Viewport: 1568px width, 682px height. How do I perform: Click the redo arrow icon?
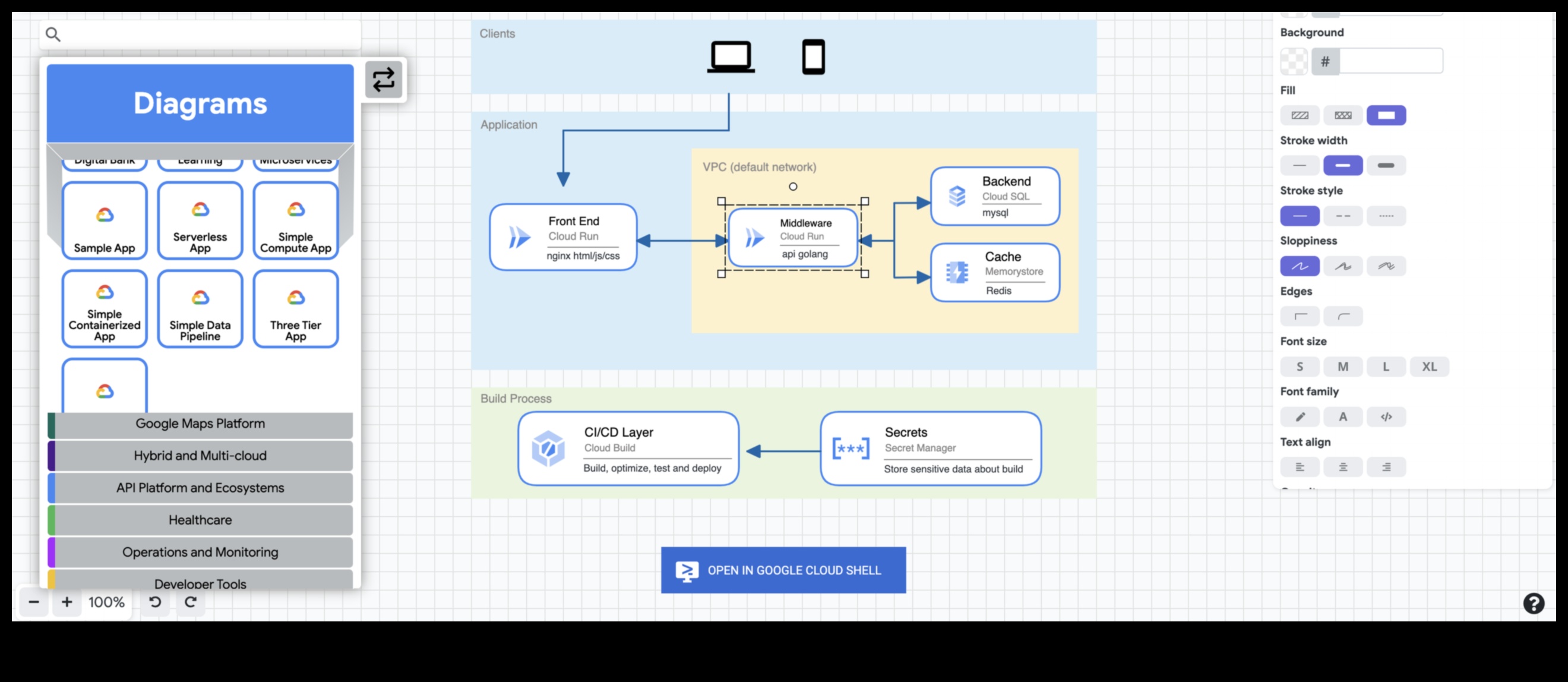(x=191, y=602)
